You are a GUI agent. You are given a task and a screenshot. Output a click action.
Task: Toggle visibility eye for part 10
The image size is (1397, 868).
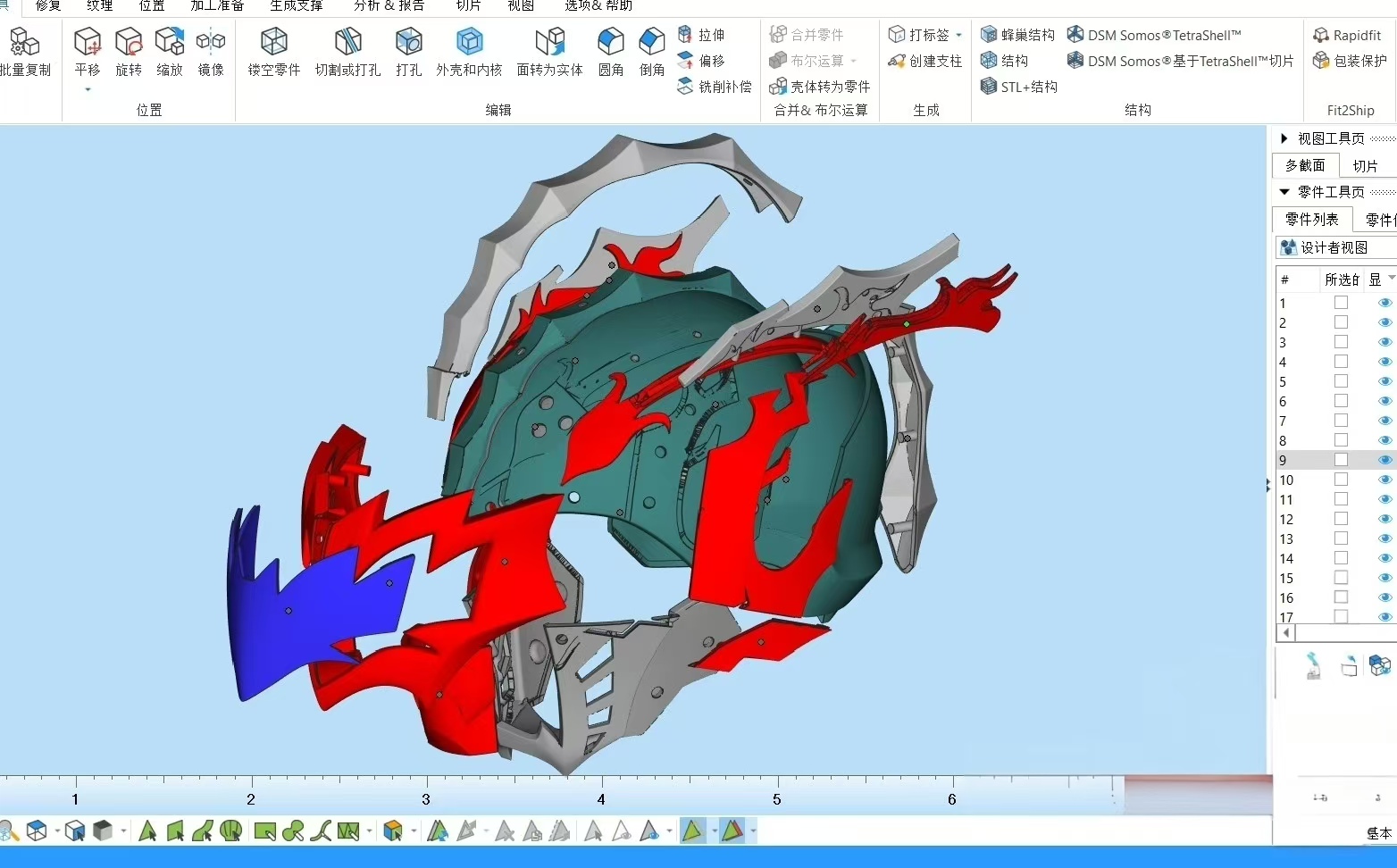1384,480
